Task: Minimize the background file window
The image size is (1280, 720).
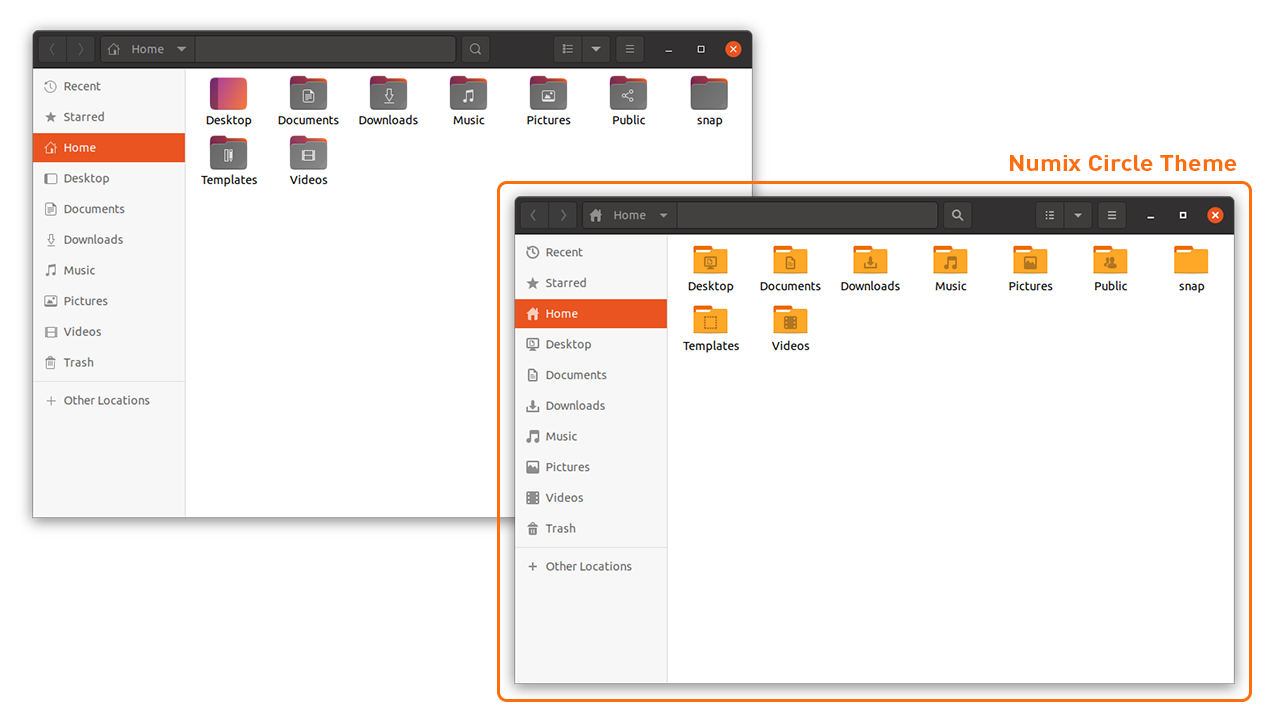Action: coord(669,50)
